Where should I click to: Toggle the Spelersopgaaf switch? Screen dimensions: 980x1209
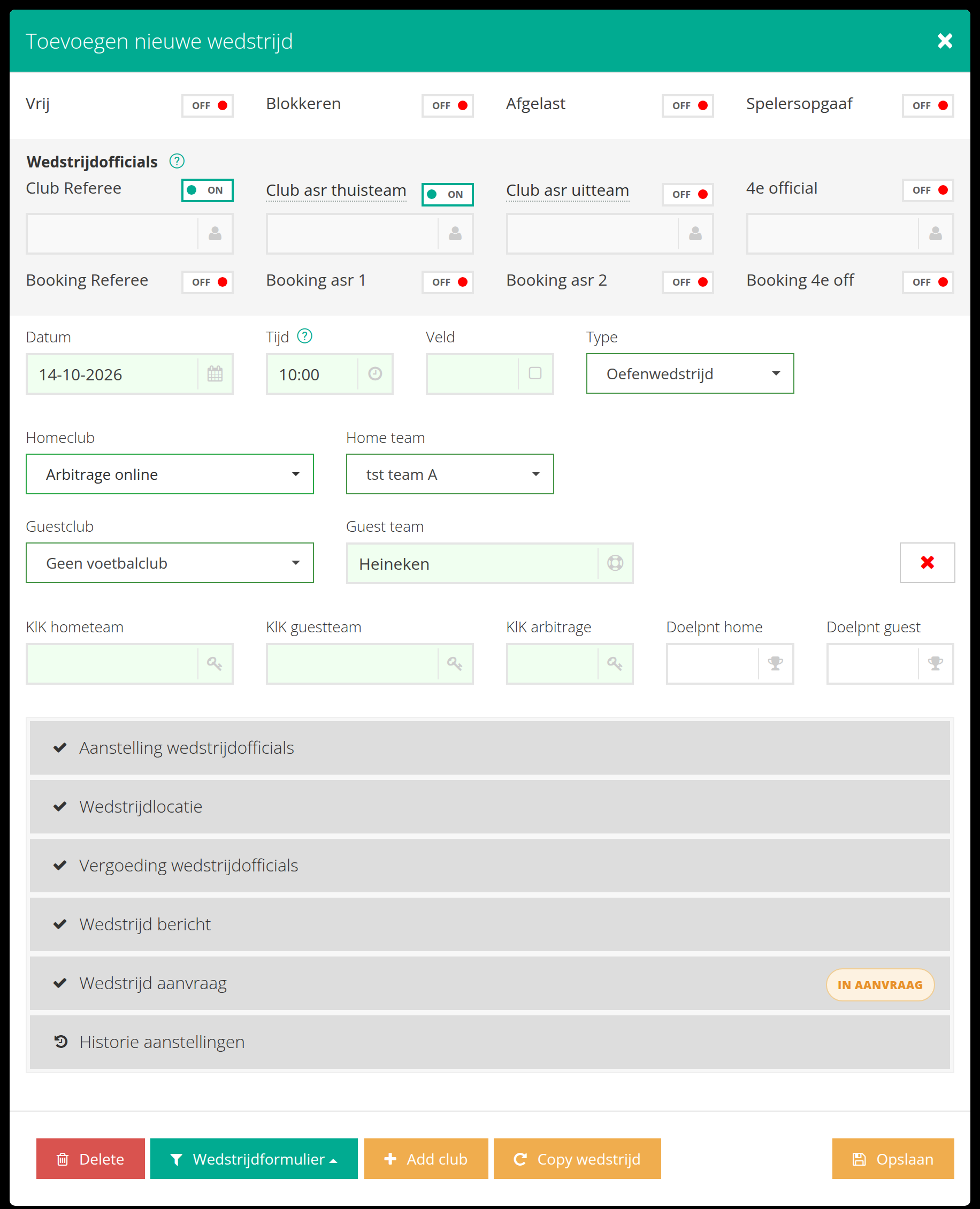coord(928,105)
